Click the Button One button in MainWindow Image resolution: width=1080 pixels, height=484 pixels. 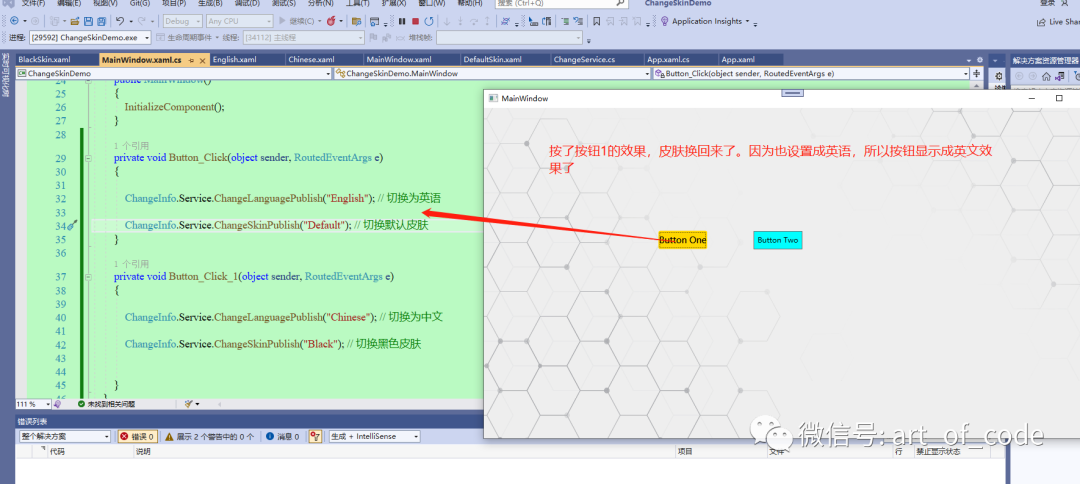[x=683, y=240]
